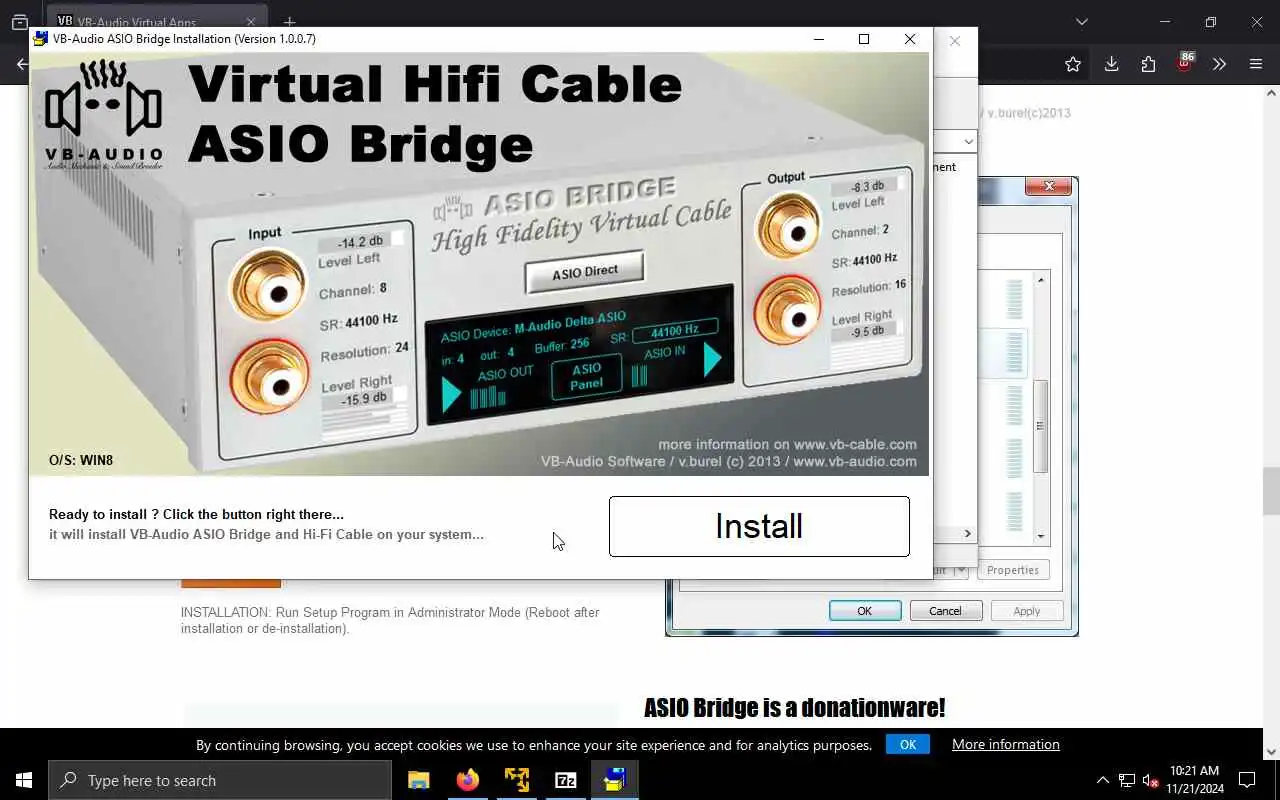Restore down the Firefox window
This screenshot has width=1280, height=800.
pyautogui.click(x=1210, y=22)
